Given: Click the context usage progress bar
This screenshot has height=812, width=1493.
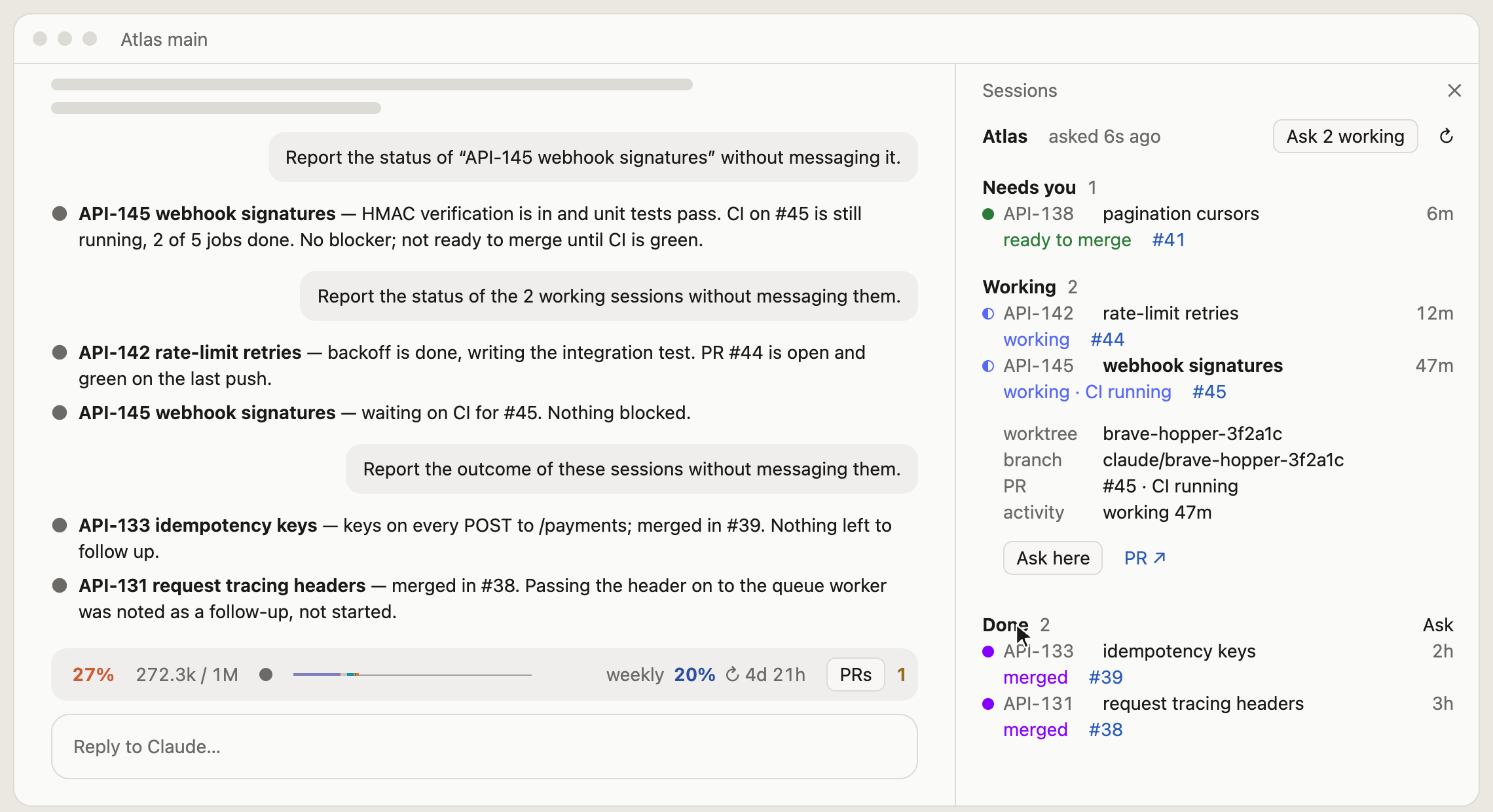Looking at the screenshot, I should (x=413, y=674).
